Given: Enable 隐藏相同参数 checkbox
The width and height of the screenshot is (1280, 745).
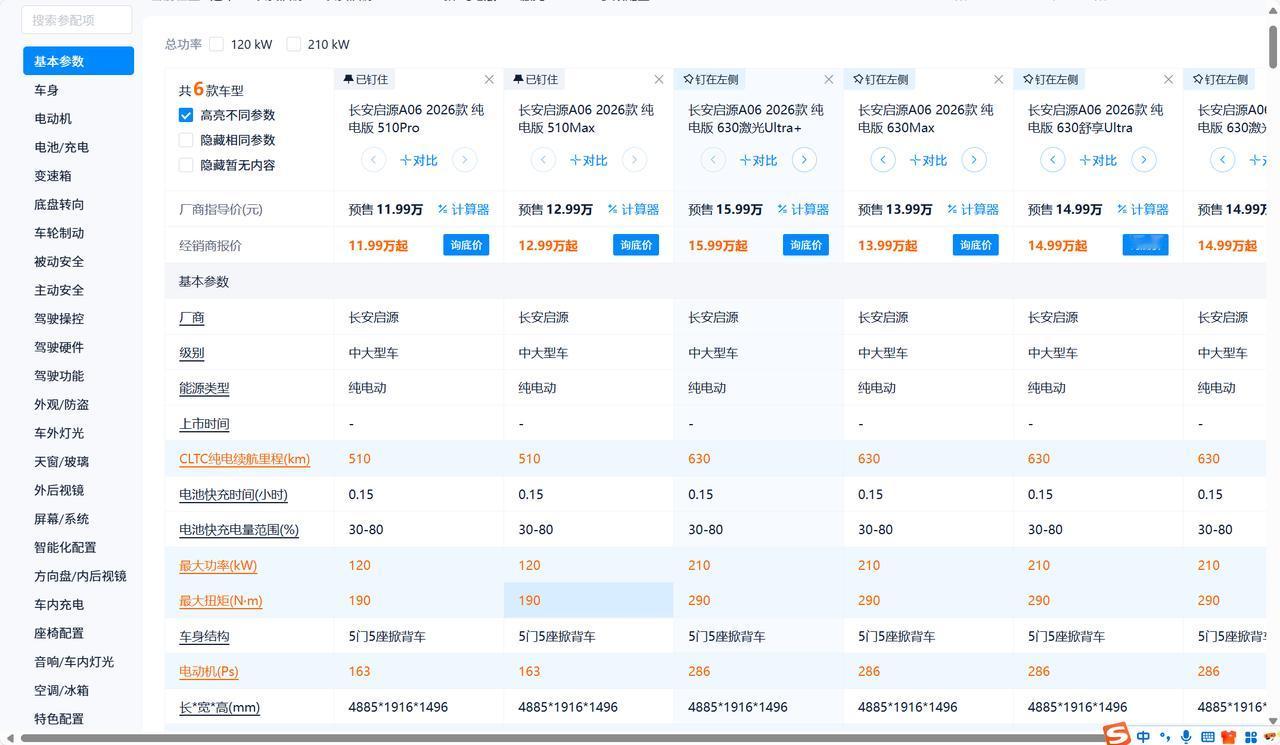Looking at the screenshot, I should click(x=186, y=140).
